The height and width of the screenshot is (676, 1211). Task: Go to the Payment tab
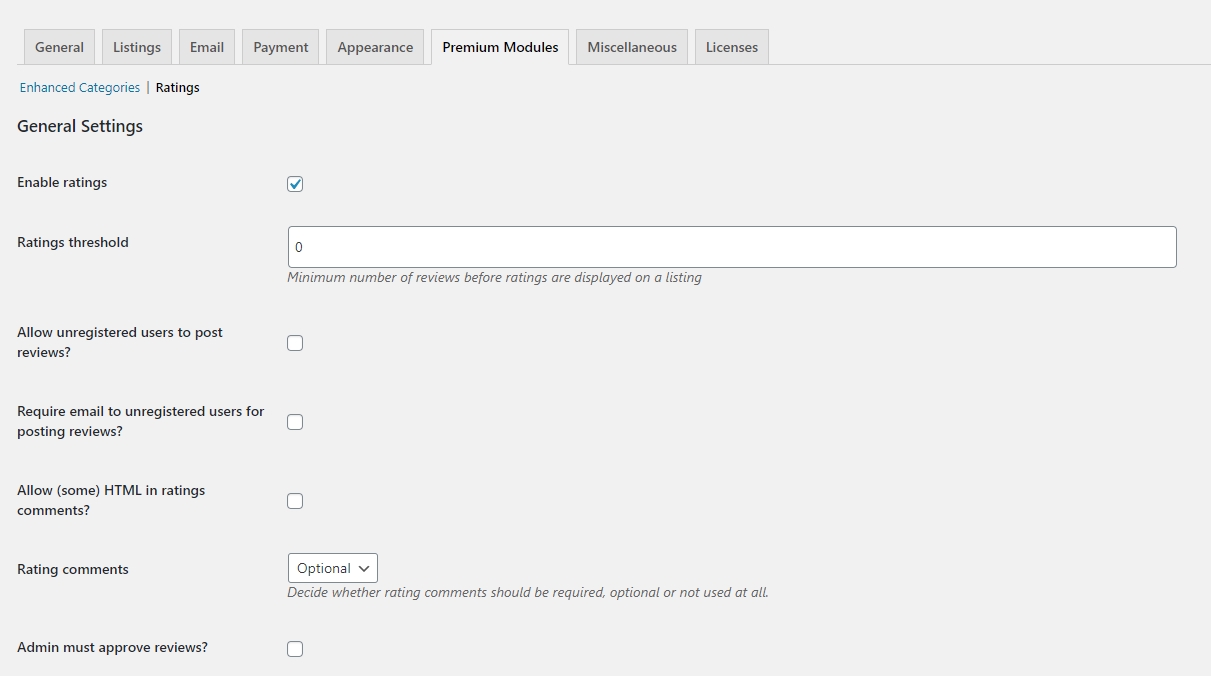pos(281,47)
